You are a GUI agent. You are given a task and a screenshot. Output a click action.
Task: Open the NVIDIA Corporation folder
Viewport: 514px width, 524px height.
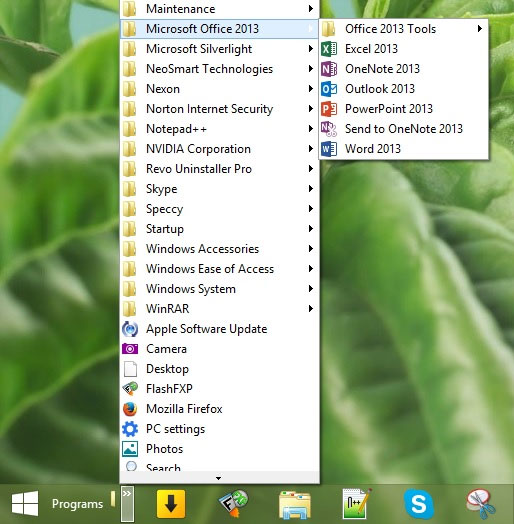[x=219, y=149]
